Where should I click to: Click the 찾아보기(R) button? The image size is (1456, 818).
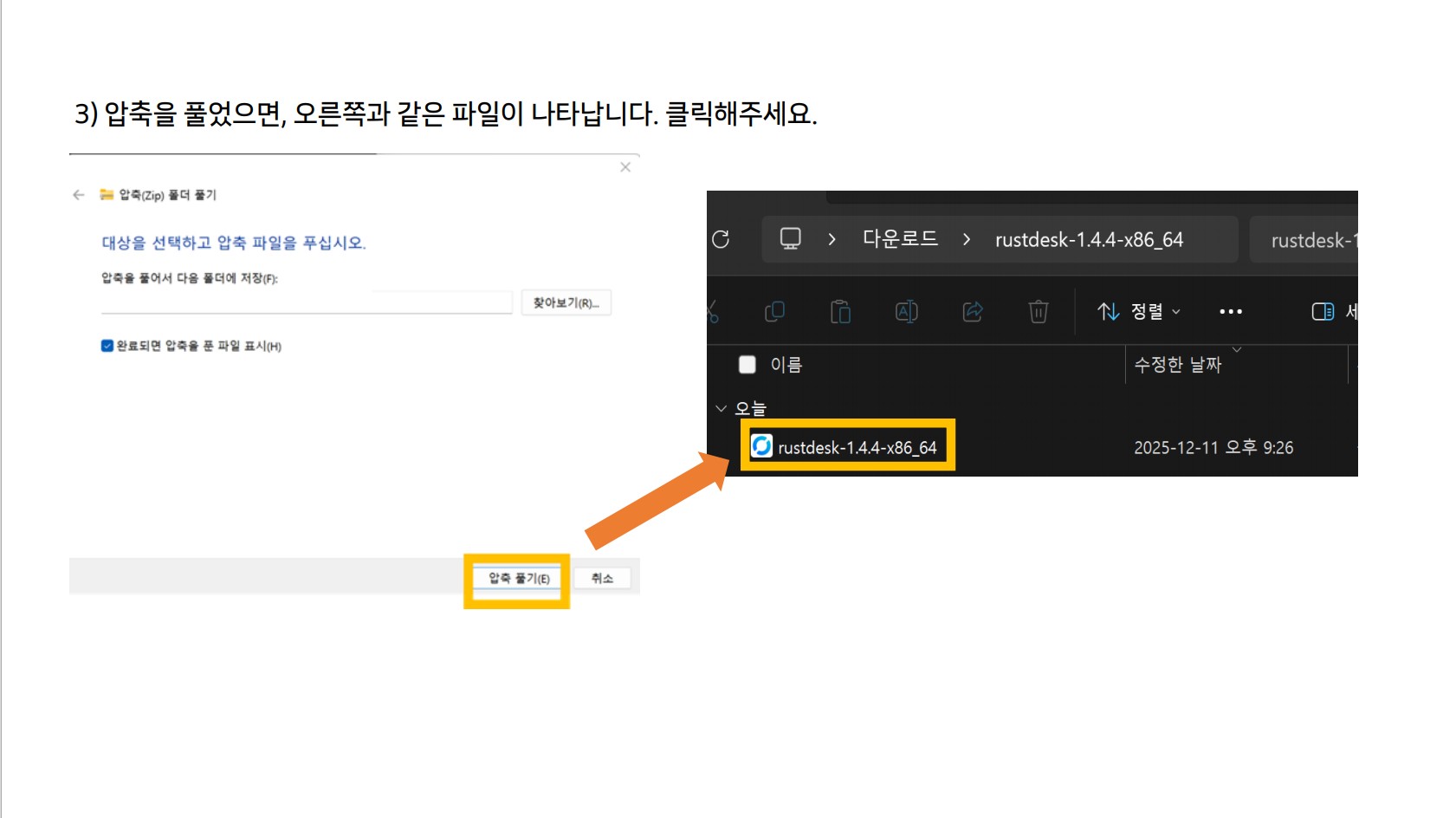click(566, 302)
